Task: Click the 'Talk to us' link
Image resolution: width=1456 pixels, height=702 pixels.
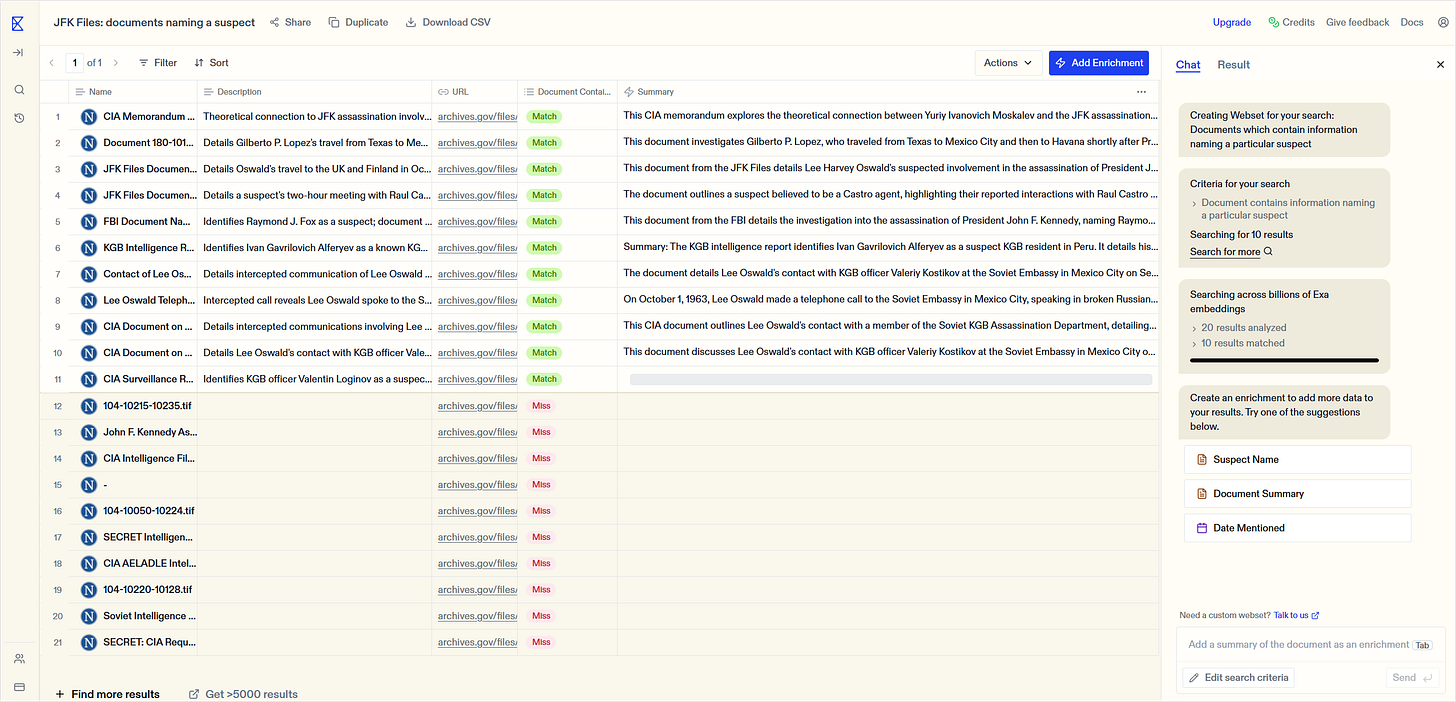Action: tap(1297, 615)
